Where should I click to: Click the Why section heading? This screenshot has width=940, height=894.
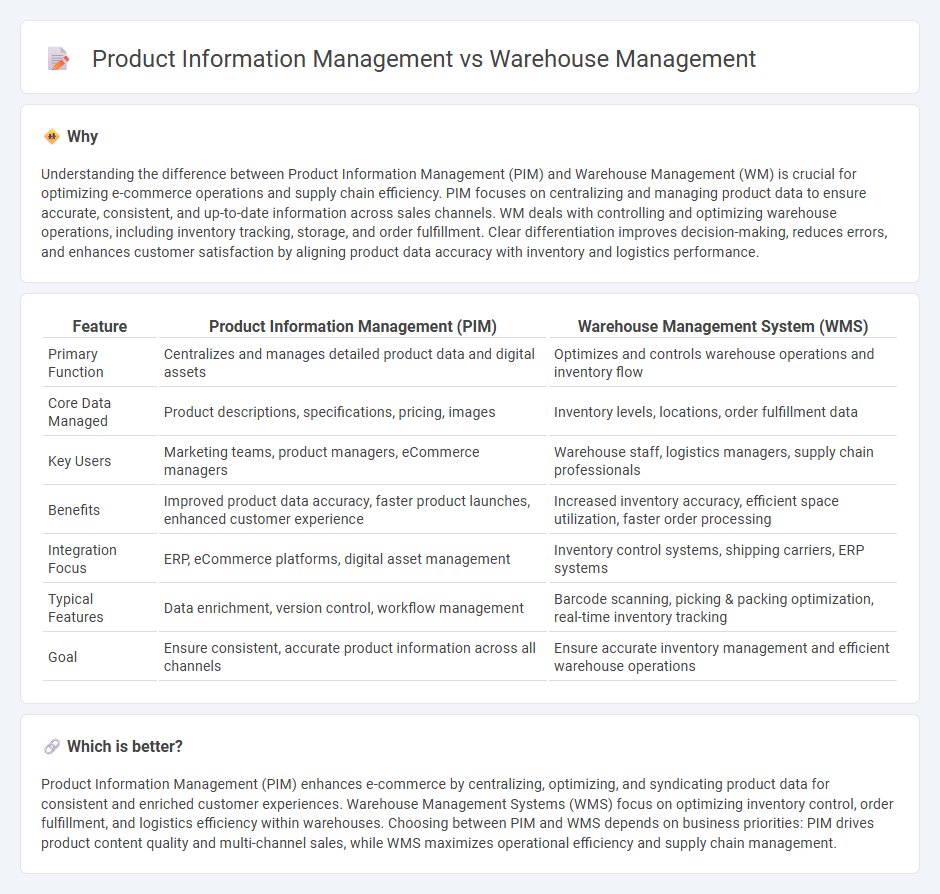pos(83,137)
